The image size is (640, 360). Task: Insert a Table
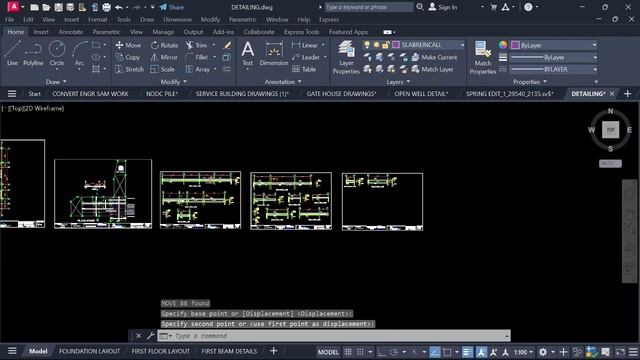304,69
